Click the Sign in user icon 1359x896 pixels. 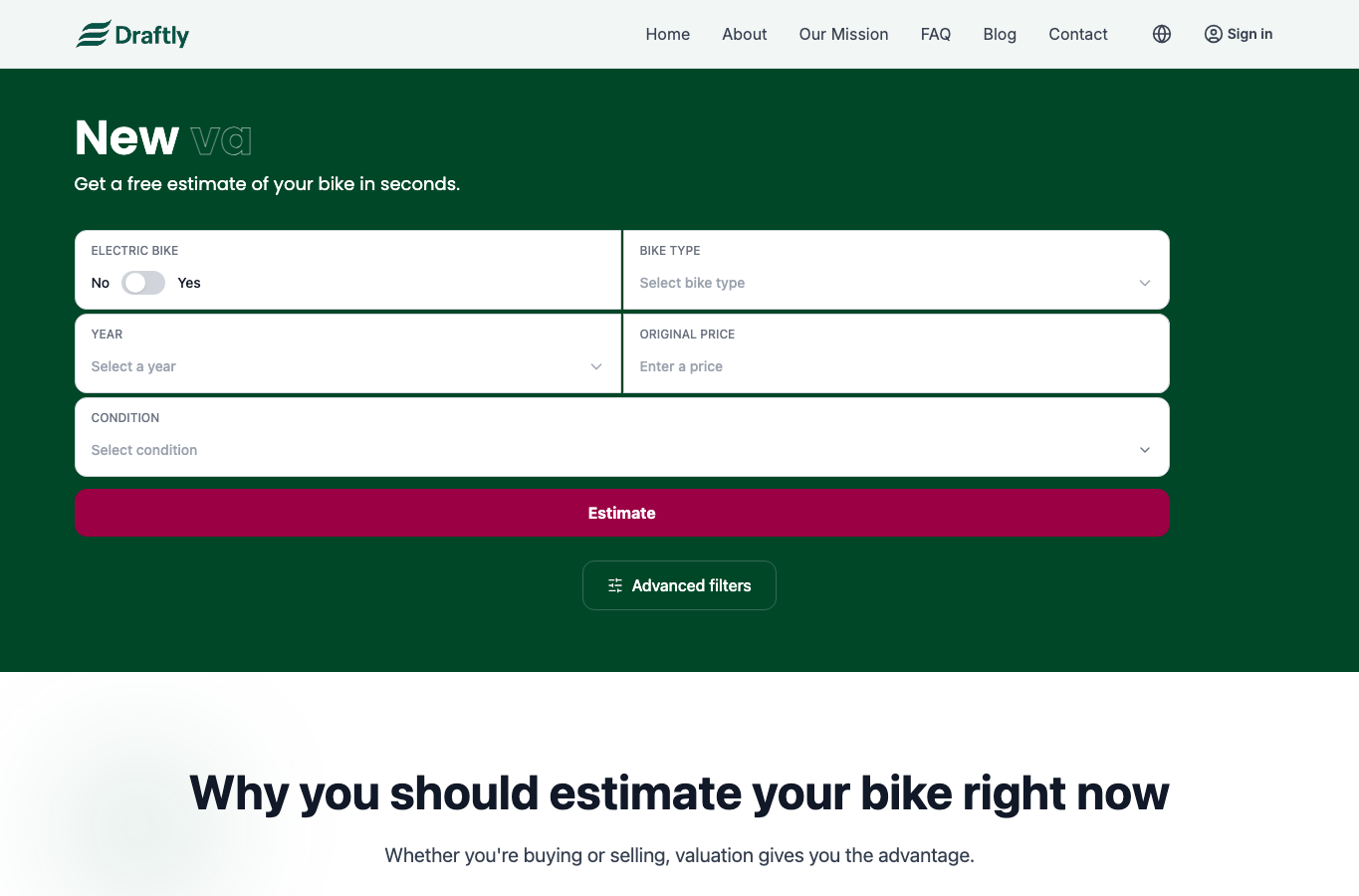click(1213, 34)
